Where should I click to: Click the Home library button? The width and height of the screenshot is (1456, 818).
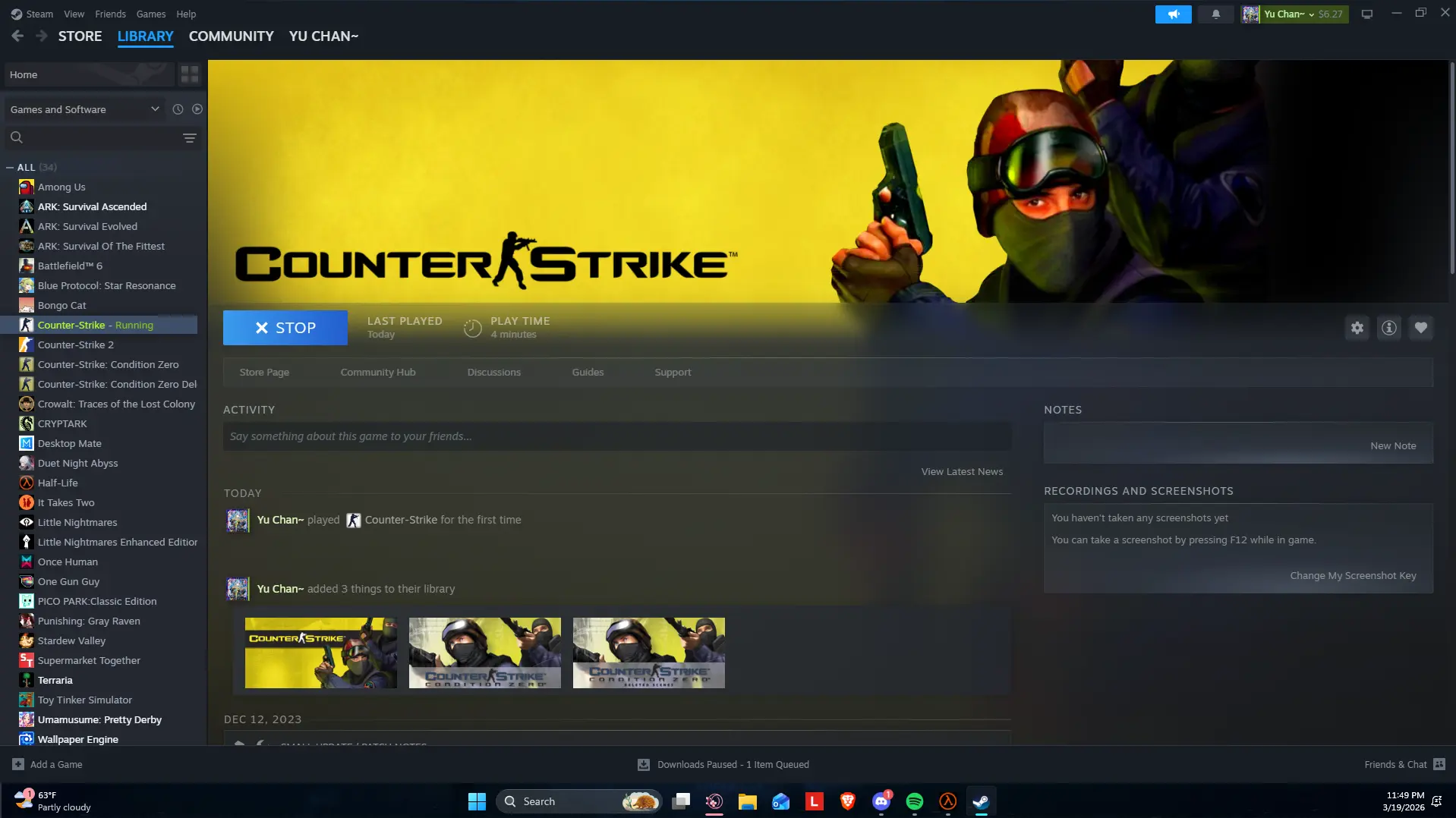coord(88,74)
